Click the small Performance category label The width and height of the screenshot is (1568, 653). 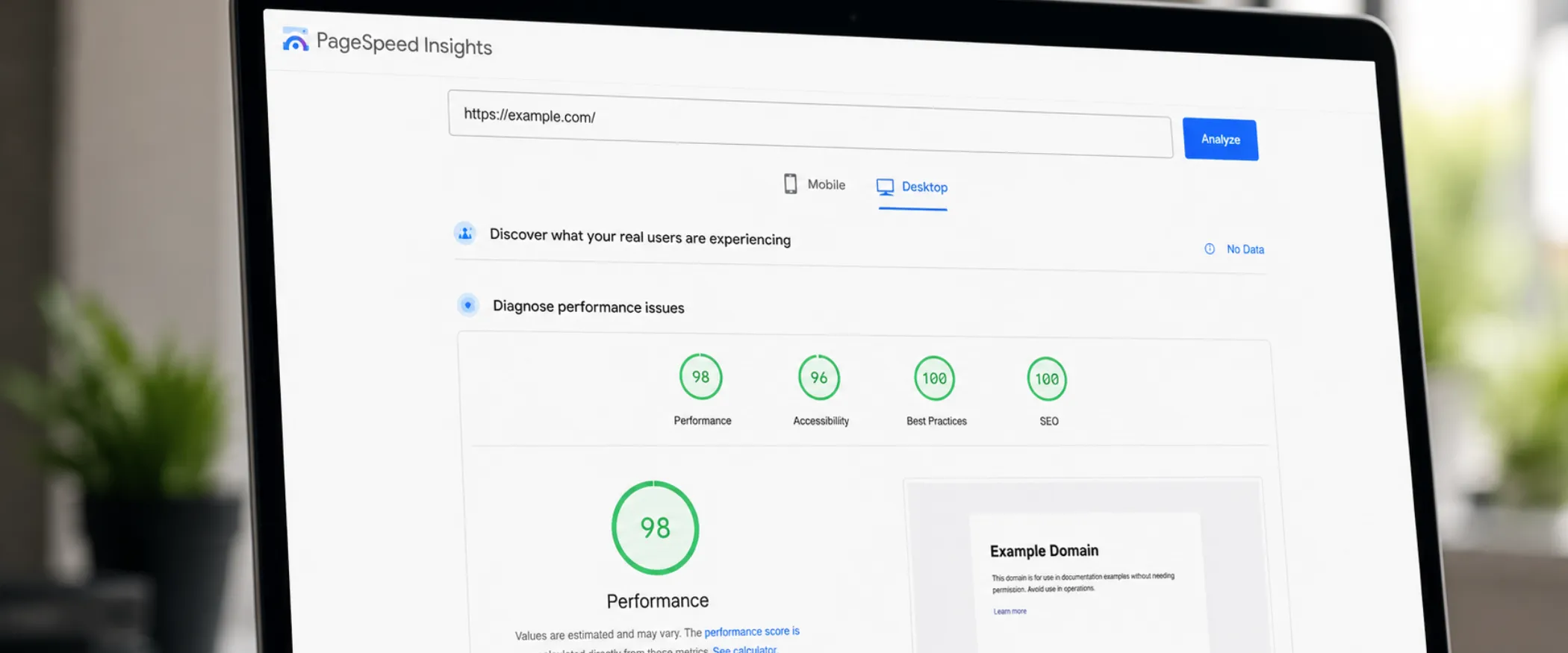[x=703, y=421]
